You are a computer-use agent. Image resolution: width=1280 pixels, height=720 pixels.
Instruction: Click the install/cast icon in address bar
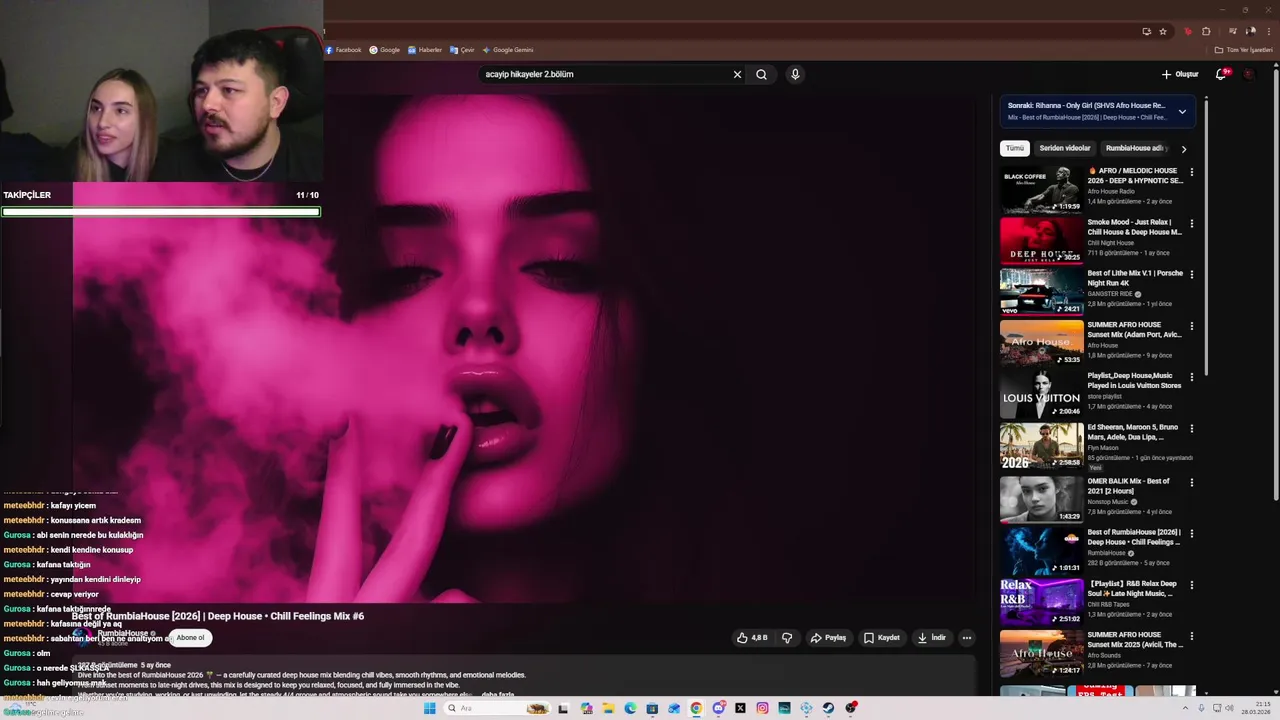pos(1146,31)
